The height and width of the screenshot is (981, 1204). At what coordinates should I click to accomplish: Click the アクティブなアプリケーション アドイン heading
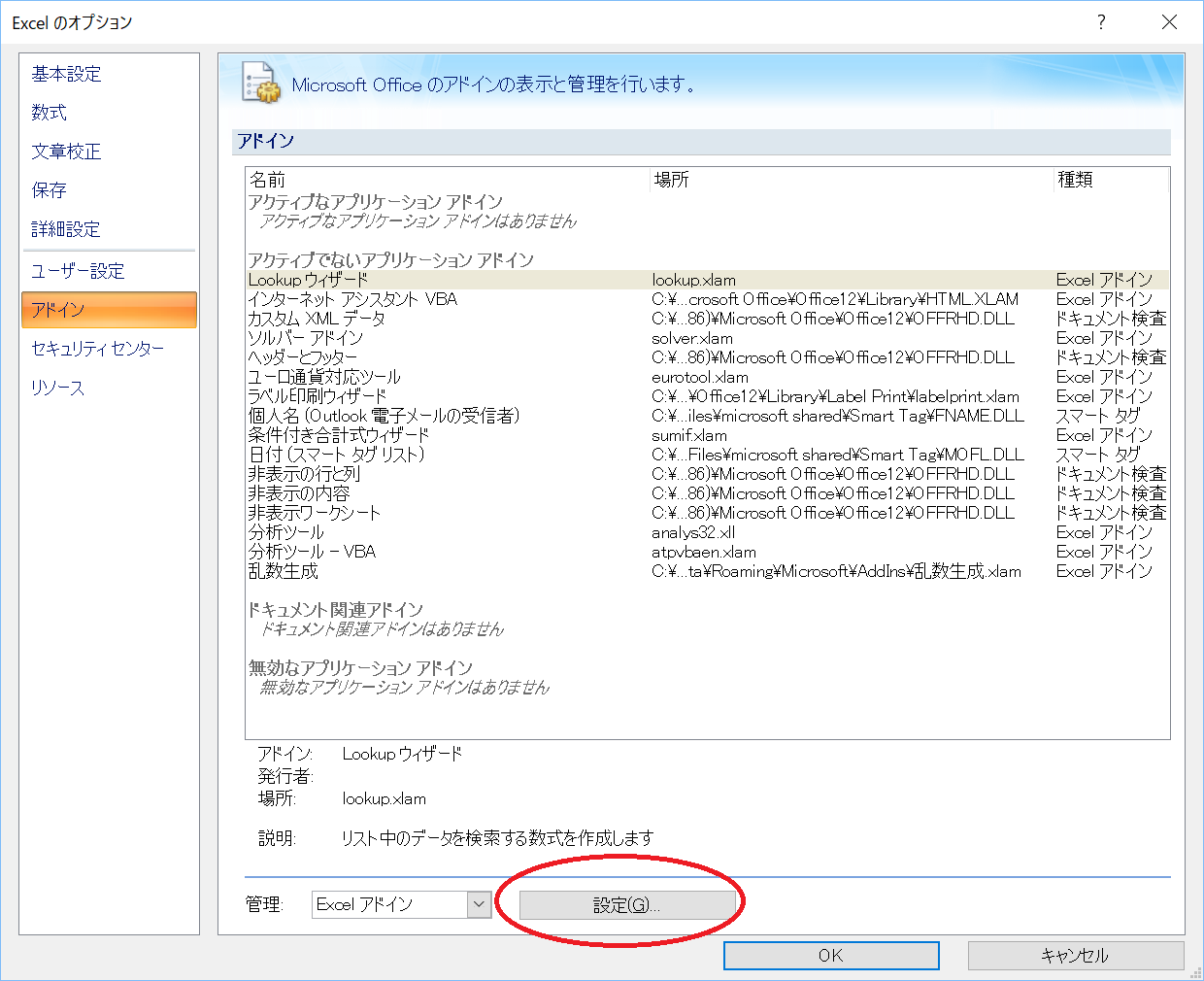375,202
